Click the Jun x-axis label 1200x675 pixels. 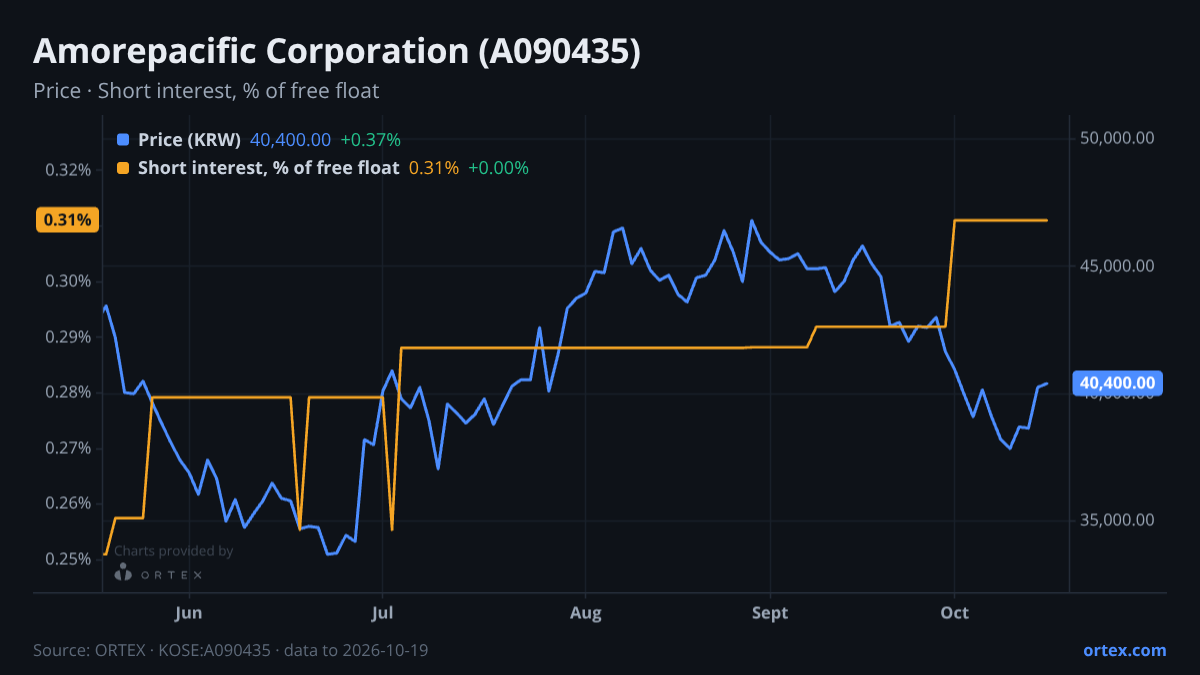tap(189, 613)
